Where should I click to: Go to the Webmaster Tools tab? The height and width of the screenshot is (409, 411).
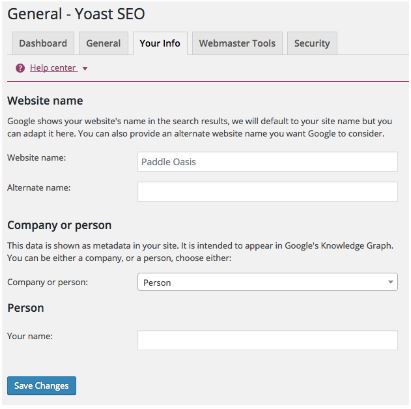(x=237, y=43)
